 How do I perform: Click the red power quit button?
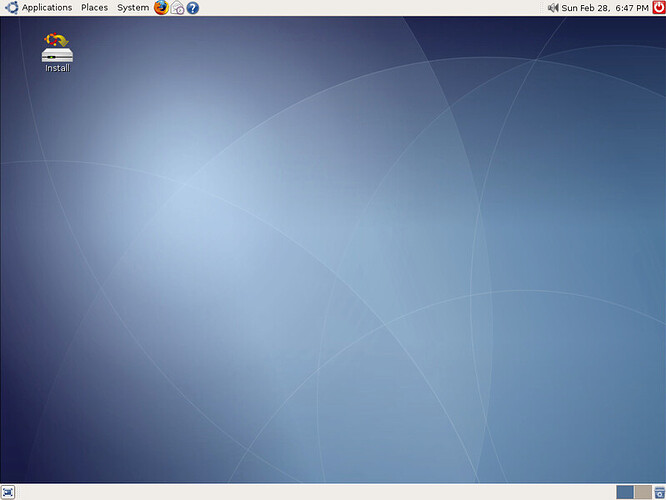tap(657, 8)
